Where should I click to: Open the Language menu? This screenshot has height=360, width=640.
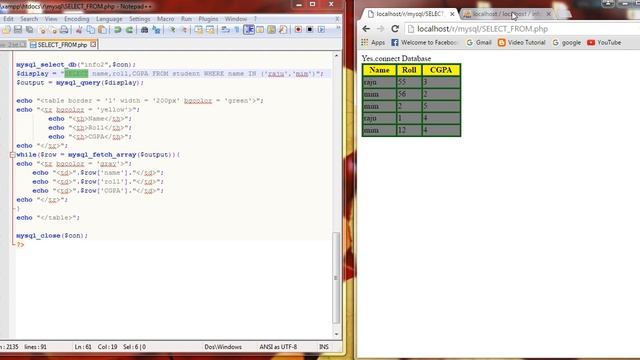(109, 19)
